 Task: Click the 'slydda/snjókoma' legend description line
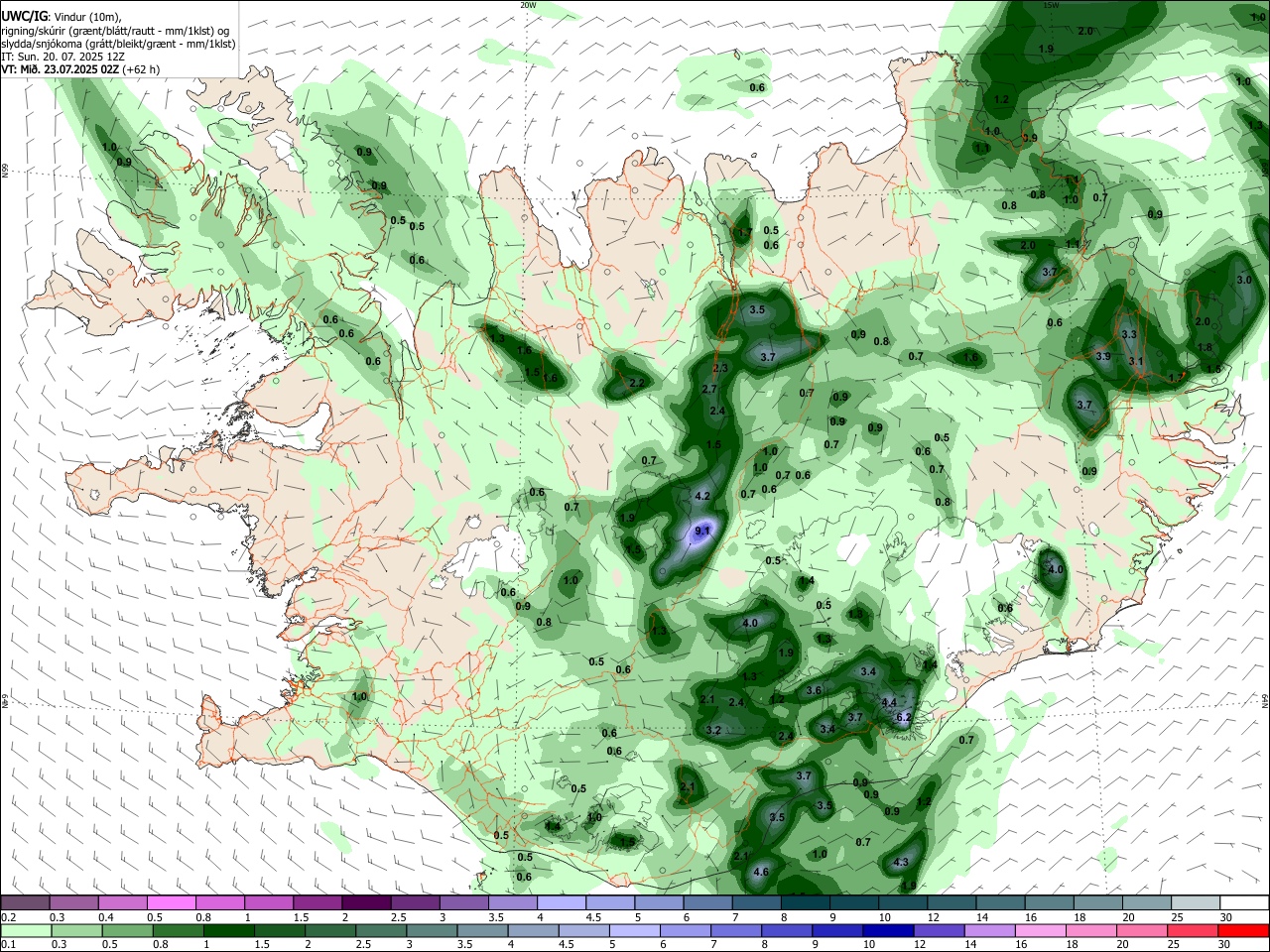pyautogui.click(x=118, y=44)
